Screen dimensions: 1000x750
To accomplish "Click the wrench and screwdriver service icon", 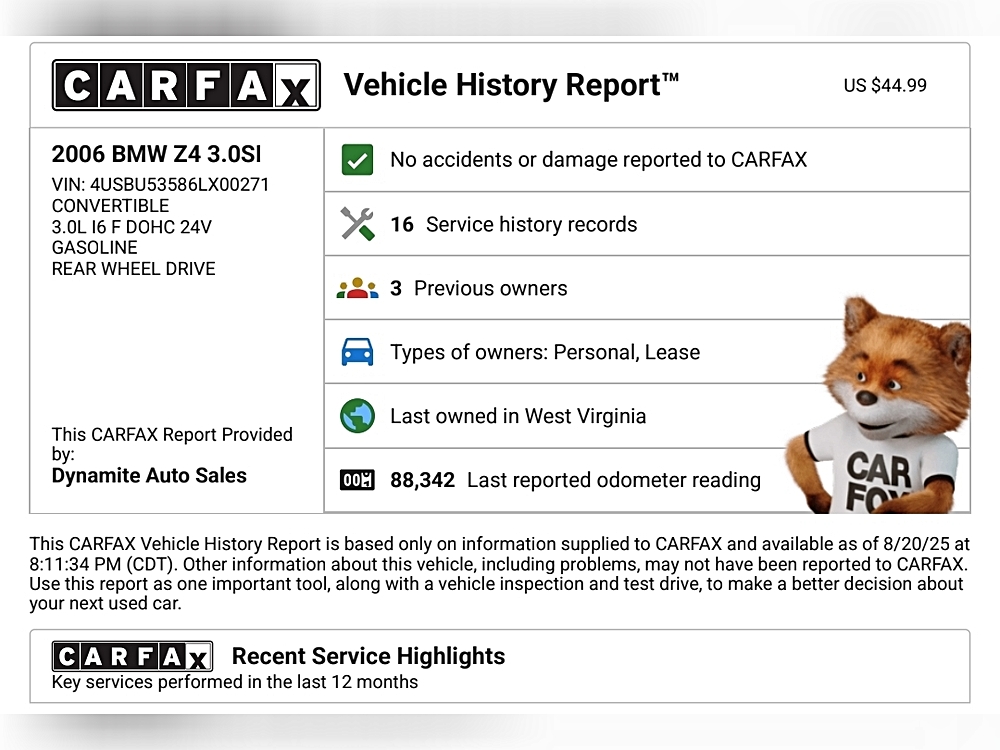I will (x=357, y=224).
